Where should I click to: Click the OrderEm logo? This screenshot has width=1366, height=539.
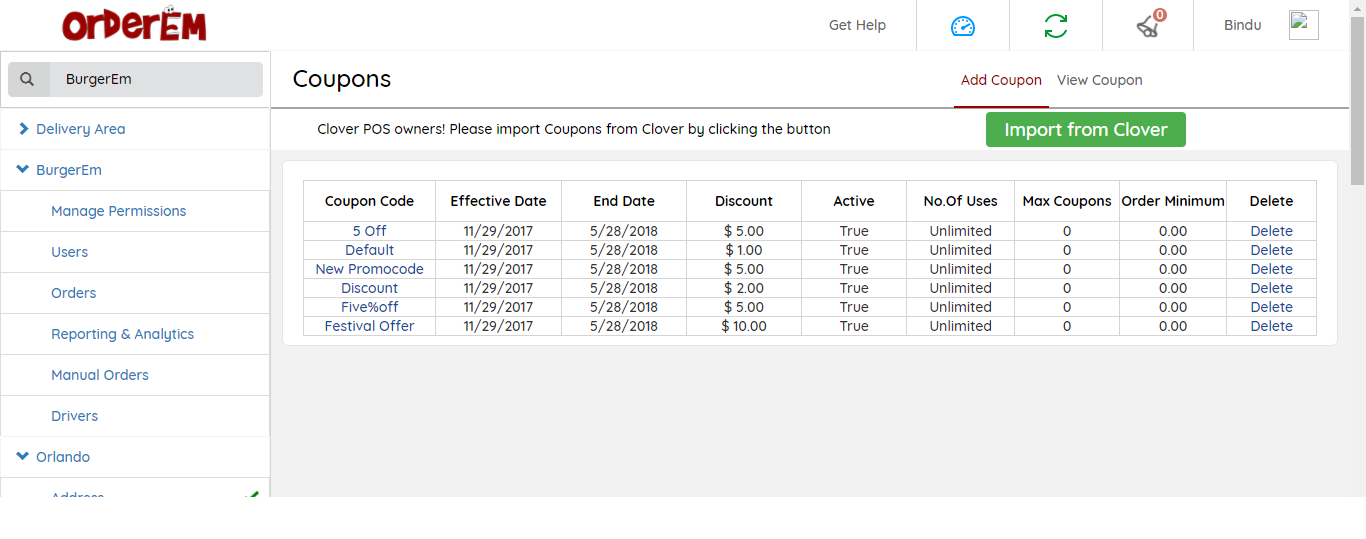[x=134, y=25]
